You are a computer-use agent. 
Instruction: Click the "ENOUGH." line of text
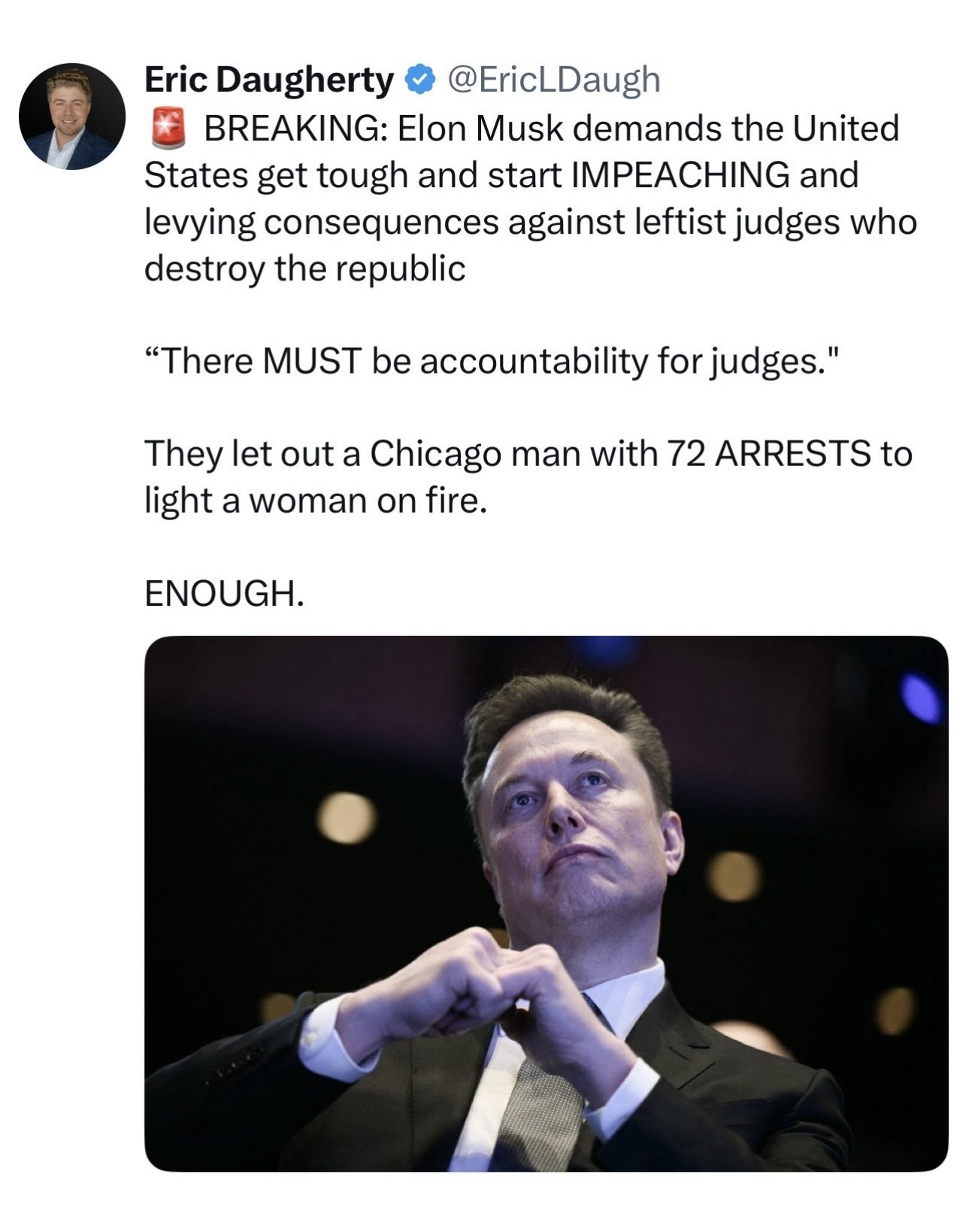(x=224, y=594)
